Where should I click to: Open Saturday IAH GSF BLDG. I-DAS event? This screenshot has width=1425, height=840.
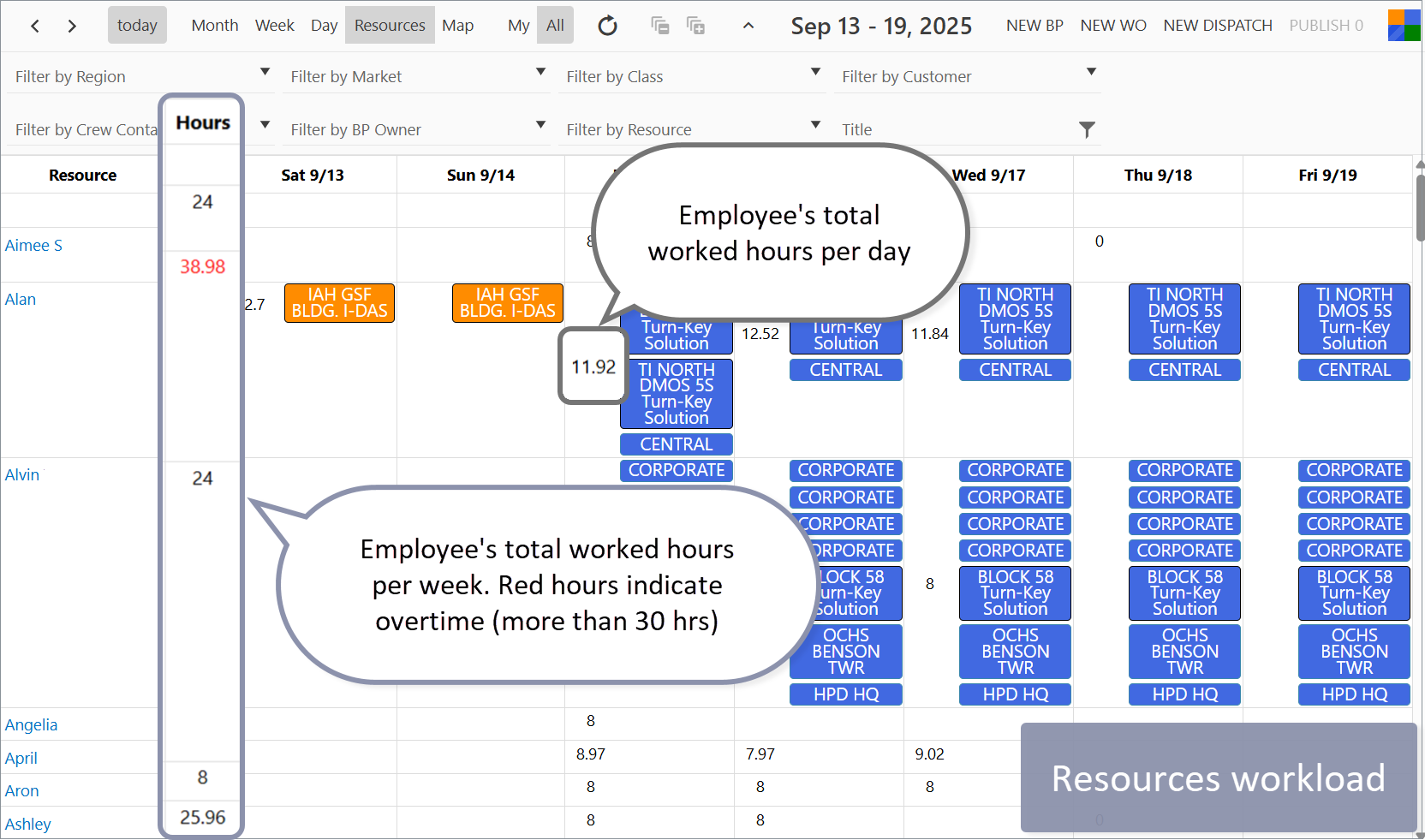pos(339,303)
